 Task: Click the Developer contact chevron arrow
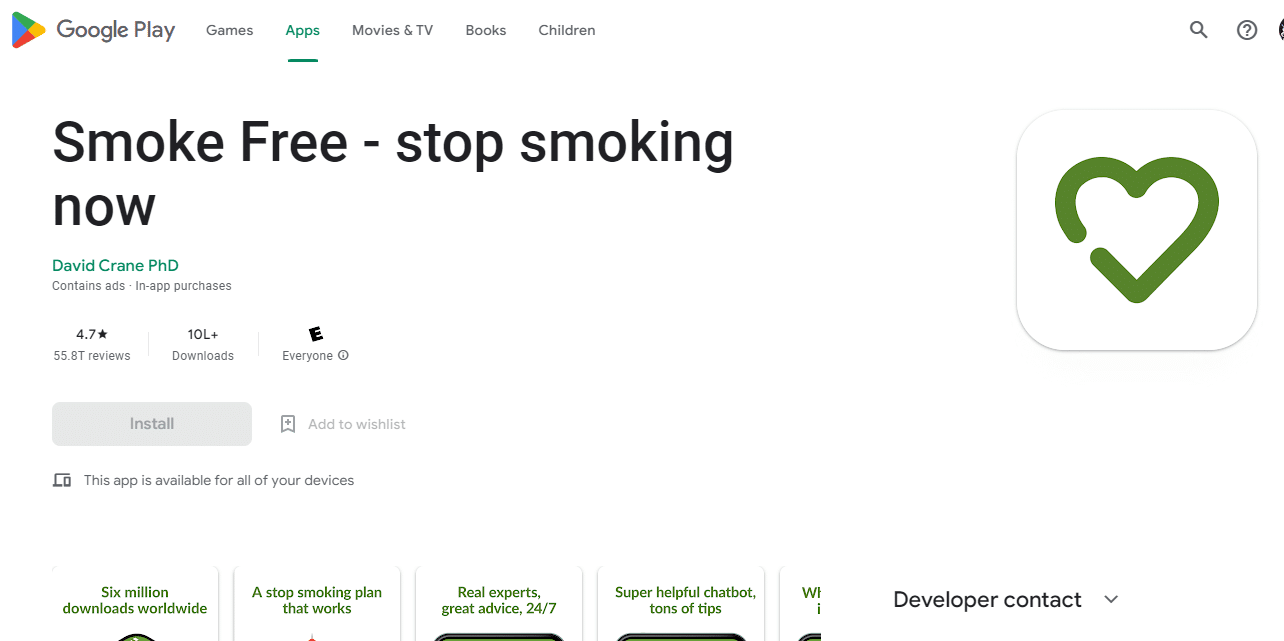tap(1111, 600)
